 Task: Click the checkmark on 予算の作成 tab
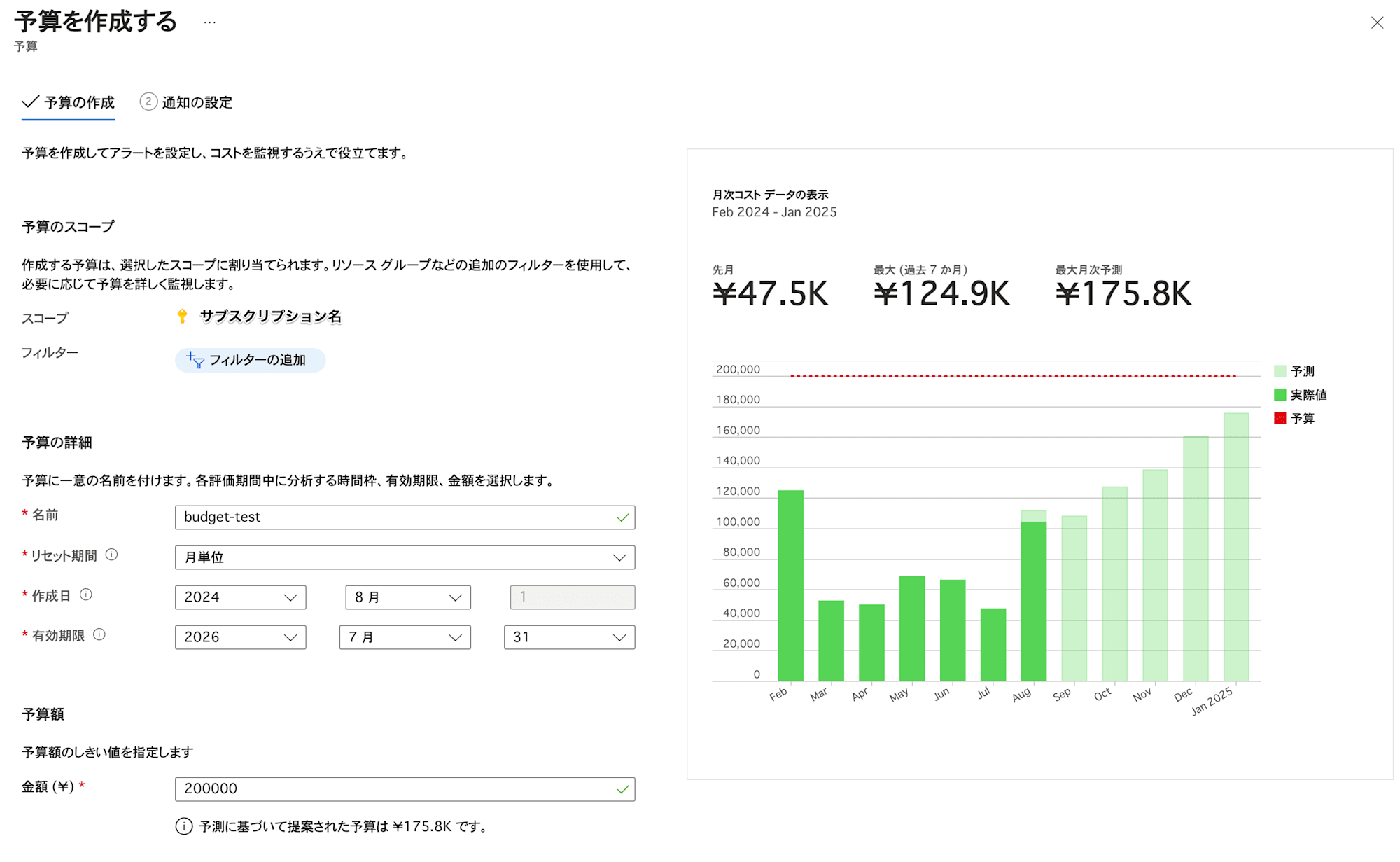(x=30, y=102)
